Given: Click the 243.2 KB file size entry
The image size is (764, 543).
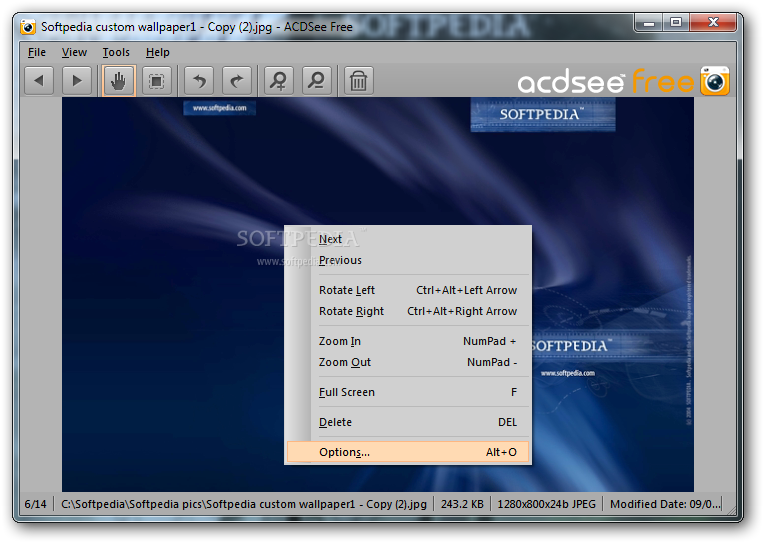Looking at the screenshot, I should tap(462, 504).
